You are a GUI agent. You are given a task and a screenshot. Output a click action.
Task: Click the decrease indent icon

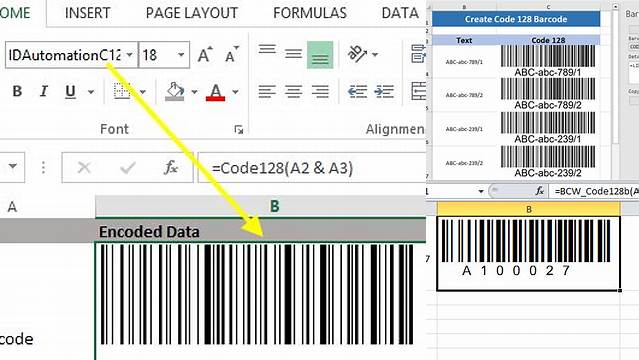(x=357, y=91)
